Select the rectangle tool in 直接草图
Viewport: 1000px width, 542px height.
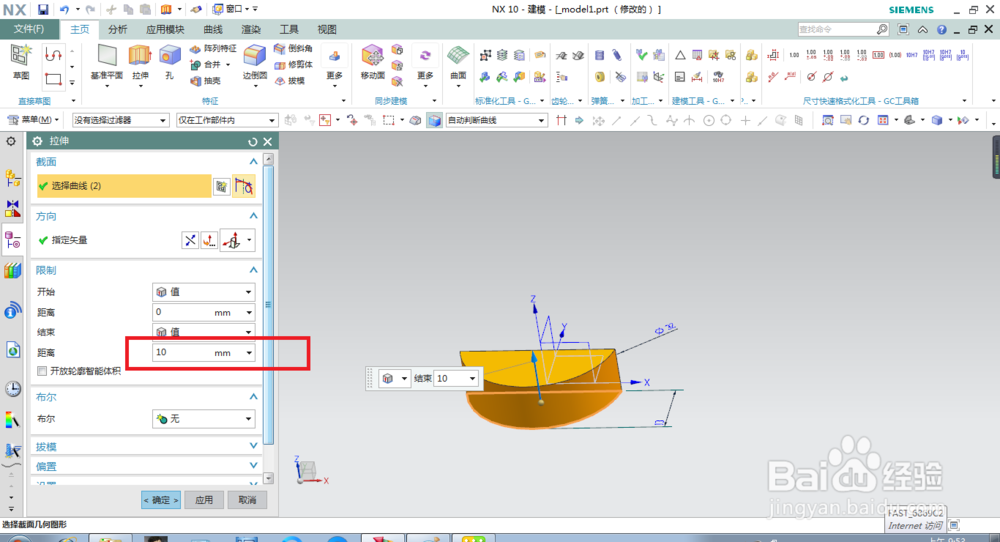[x=53, y=80]
